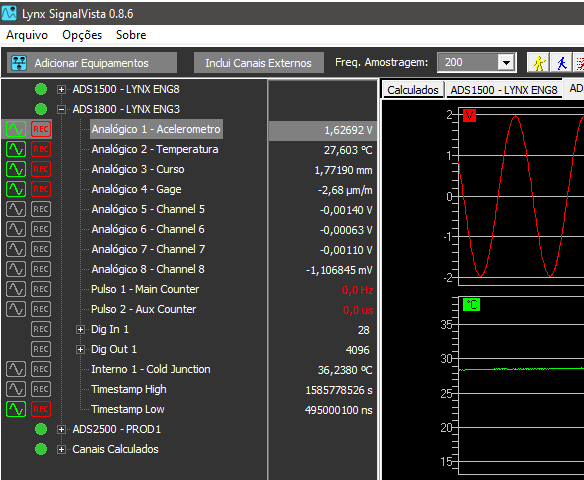
Task: Toggle graph display for Analógico 3 - Curso
Action: coord(16,169)
